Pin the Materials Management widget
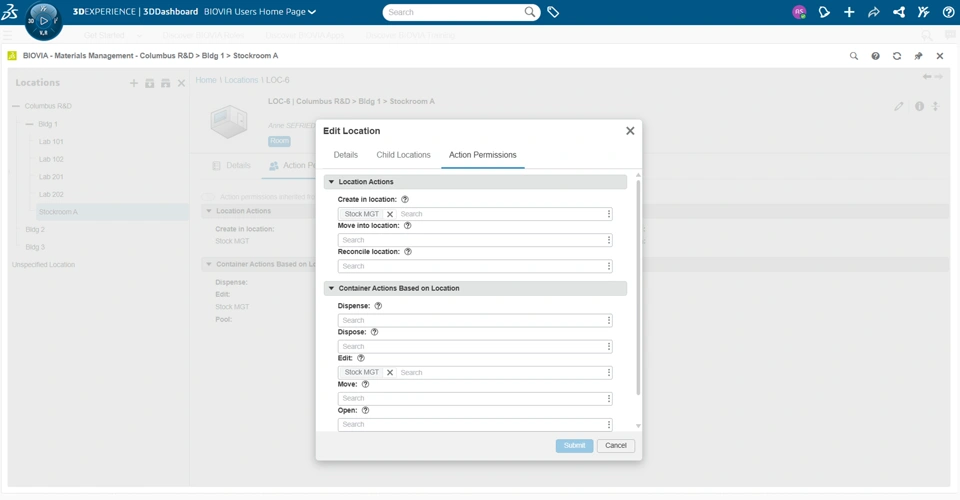The image size is (960, 500). (918, 56)
